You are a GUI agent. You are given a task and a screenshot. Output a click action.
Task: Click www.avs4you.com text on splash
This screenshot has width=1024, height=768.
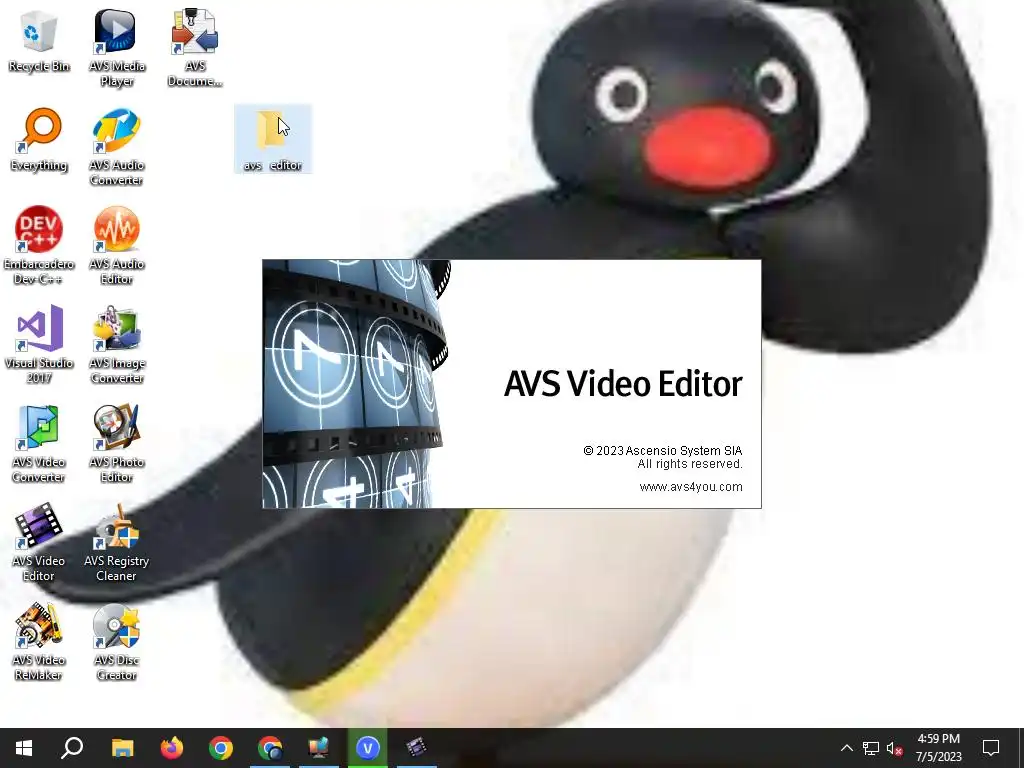point(691,487)
